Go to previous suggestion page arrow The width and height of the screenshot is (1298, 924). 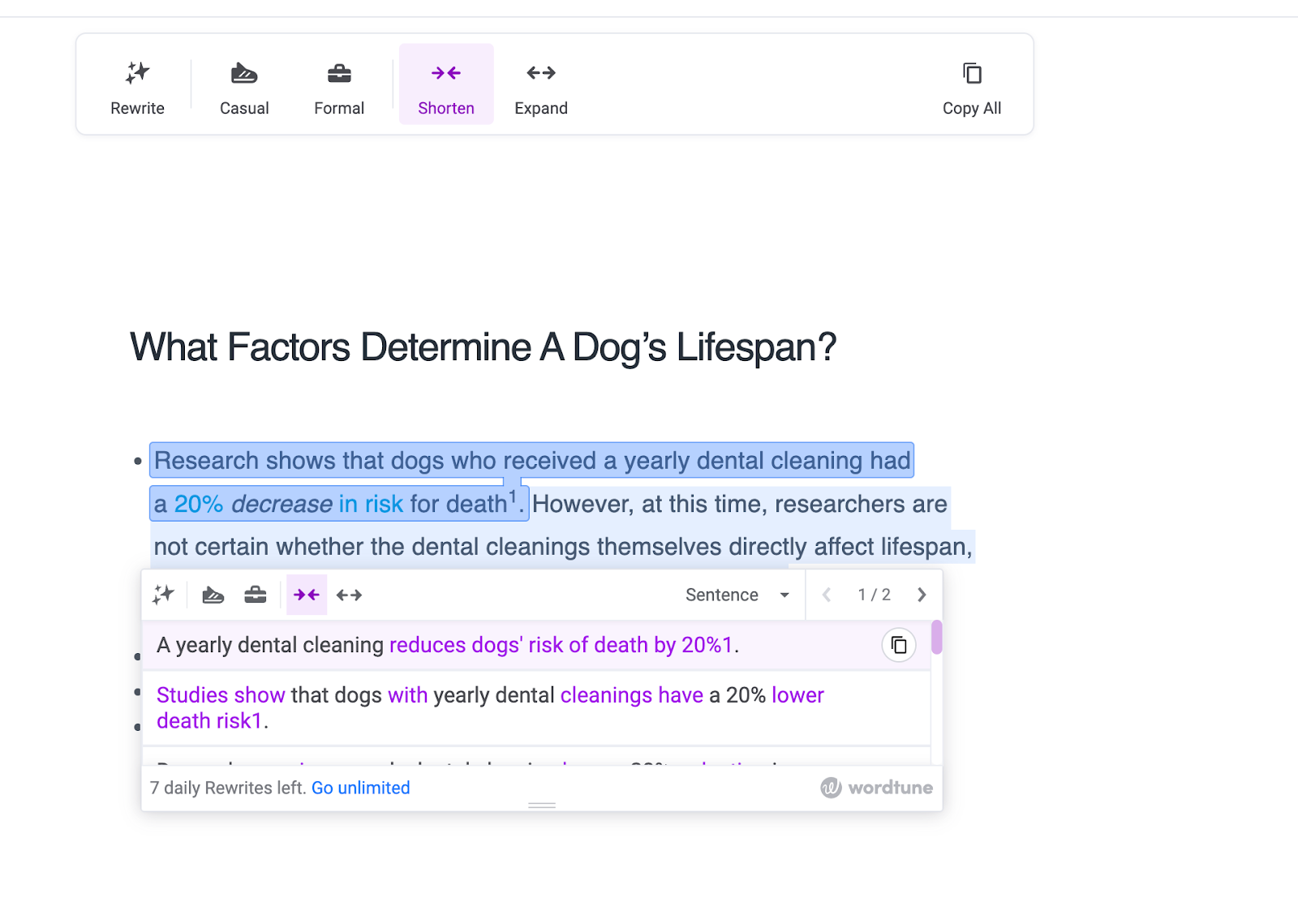(827, 595)
